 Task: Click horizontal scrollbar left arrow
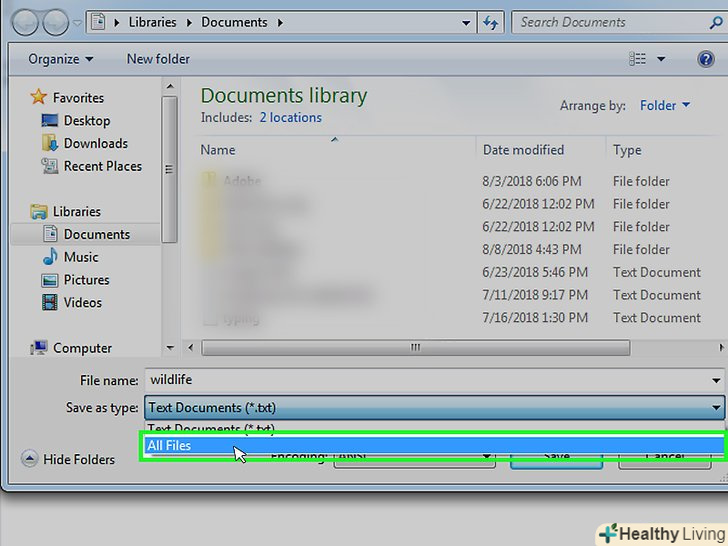pos(190,347)
